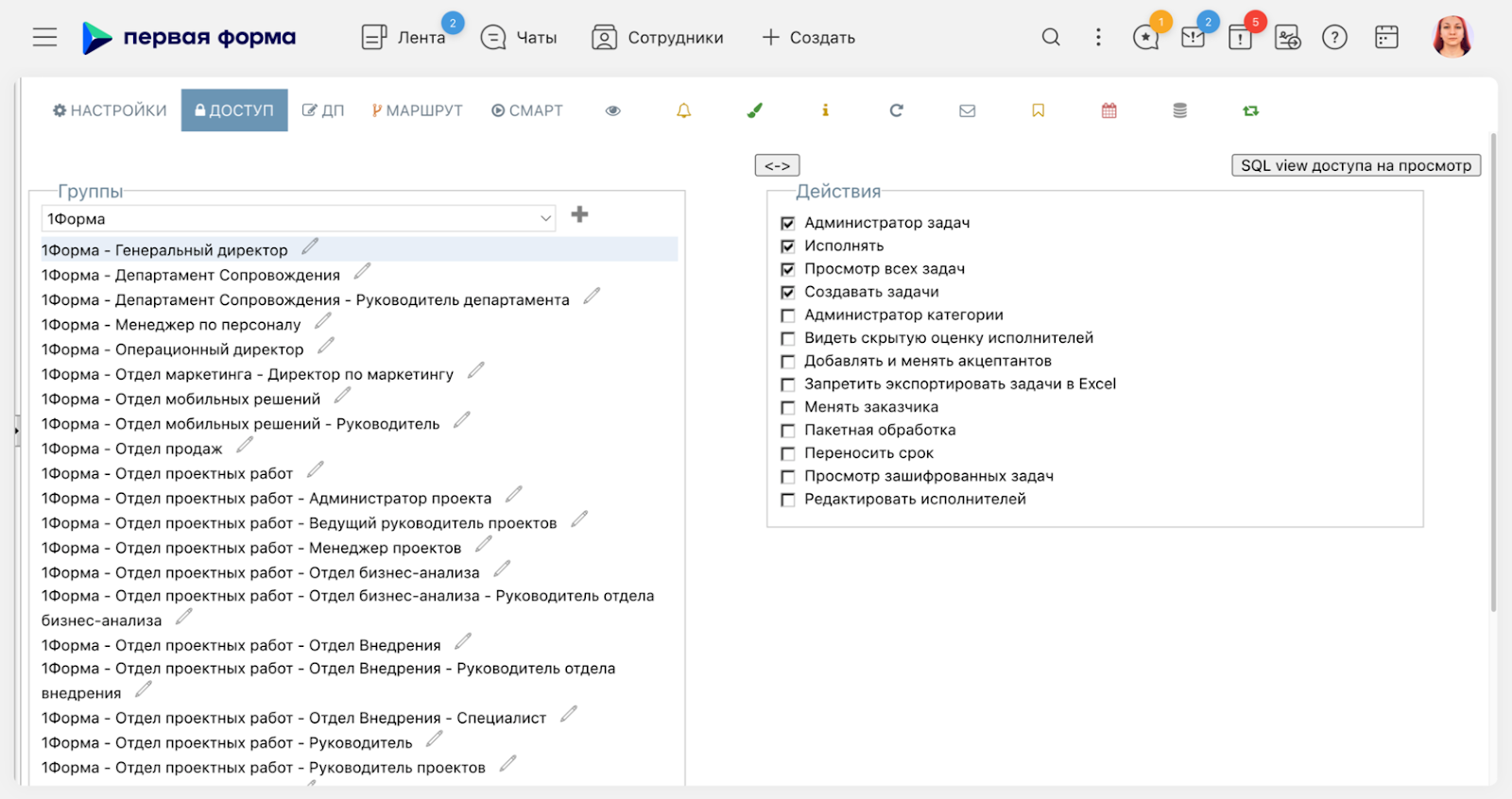Add a group with the plus icon
Screen dimensions: 1512x799
[580, 214]
